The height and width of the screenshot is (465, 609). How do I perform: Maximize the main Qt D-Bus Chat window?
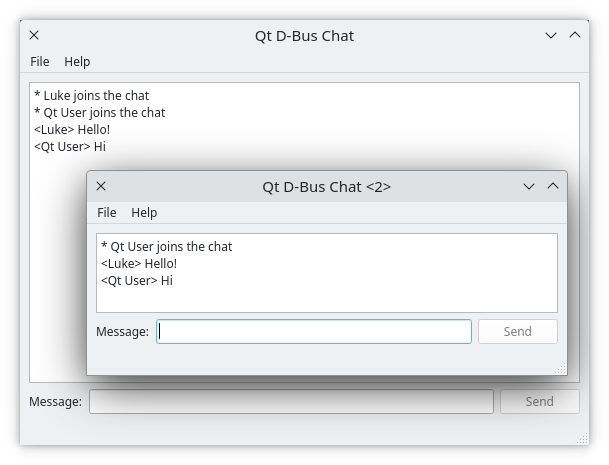click(575, 35)
